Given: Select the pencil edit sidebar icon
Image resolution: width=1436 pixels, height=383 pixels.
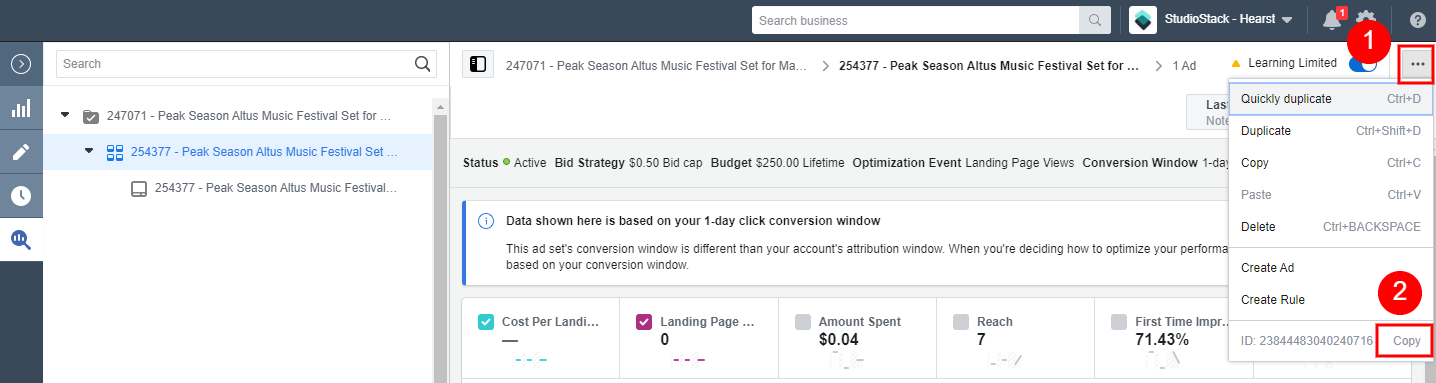Looking at the screenshot, I should [x=21, y=152].
